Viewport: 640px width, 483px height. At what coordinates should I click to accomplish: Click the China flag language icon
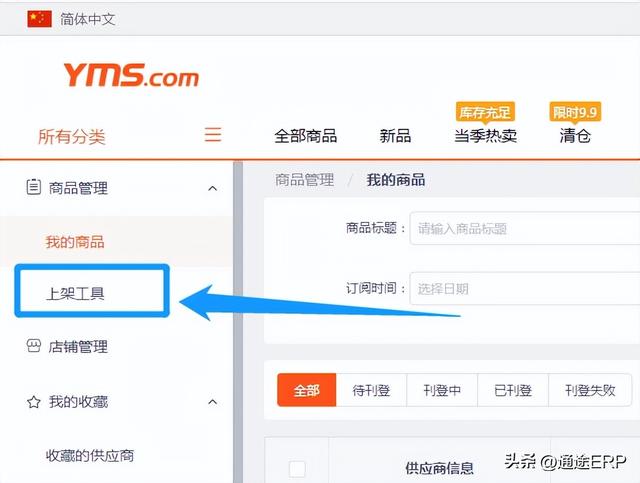tap(40, 19)
